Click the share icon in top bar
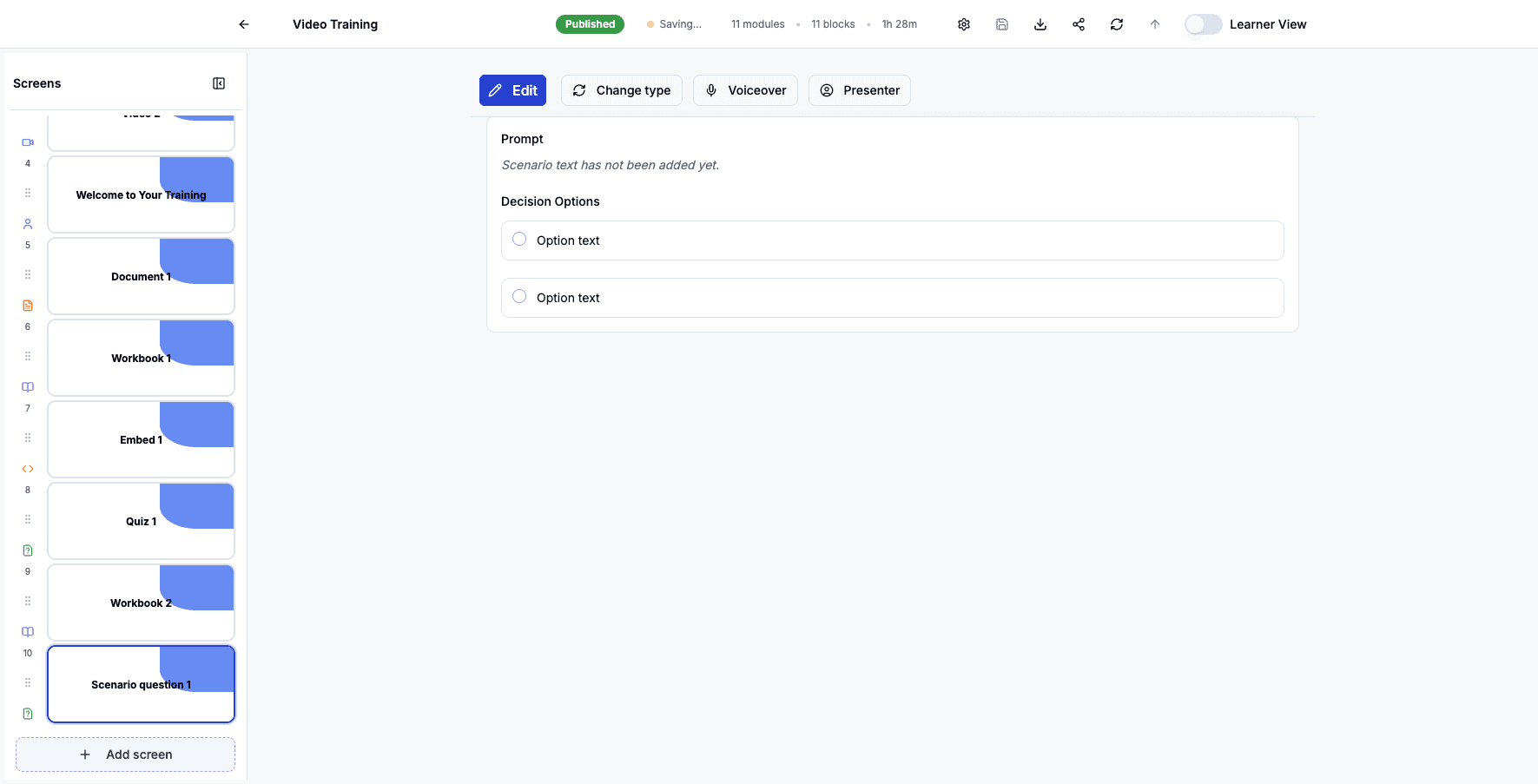The image size is (1538, 784). tap(1078, 24)
